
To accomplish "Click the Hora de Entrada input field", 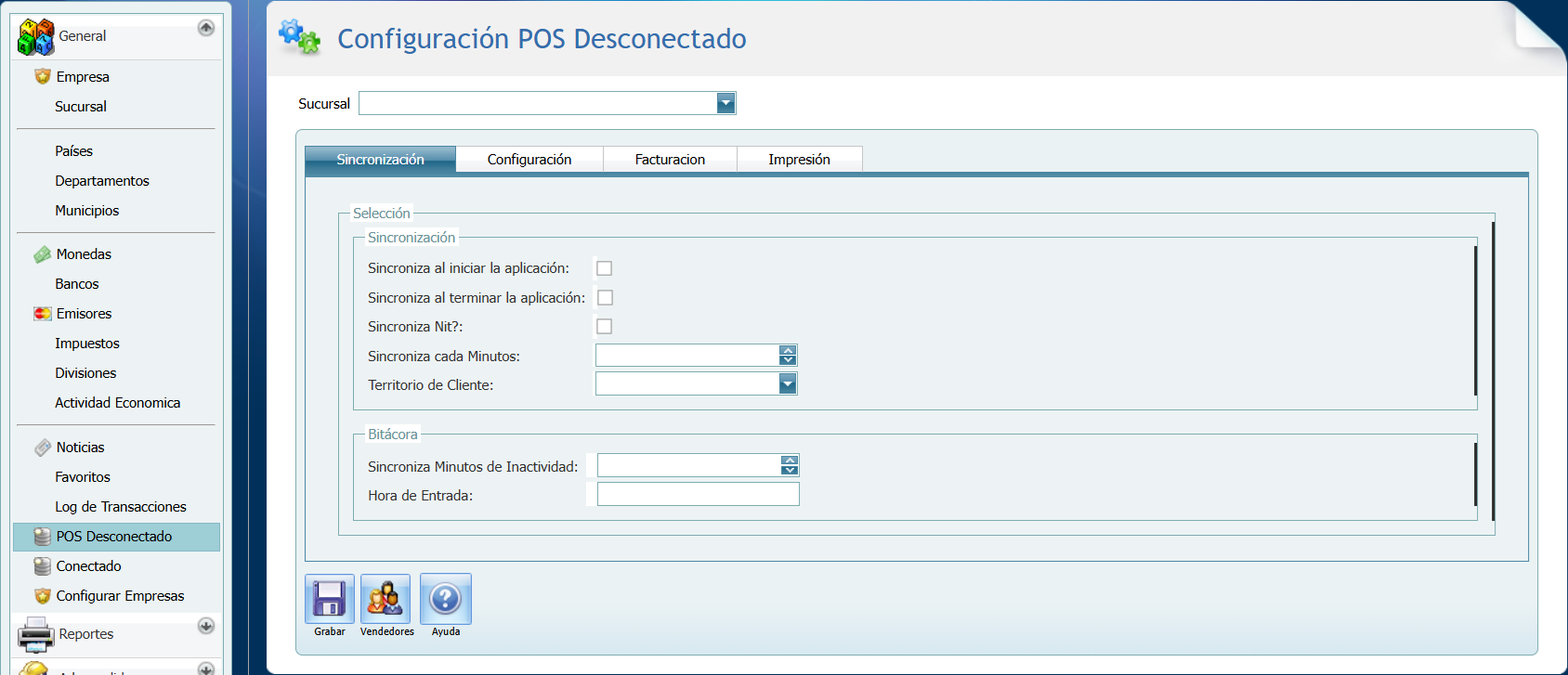I will (x=699, y=494).
